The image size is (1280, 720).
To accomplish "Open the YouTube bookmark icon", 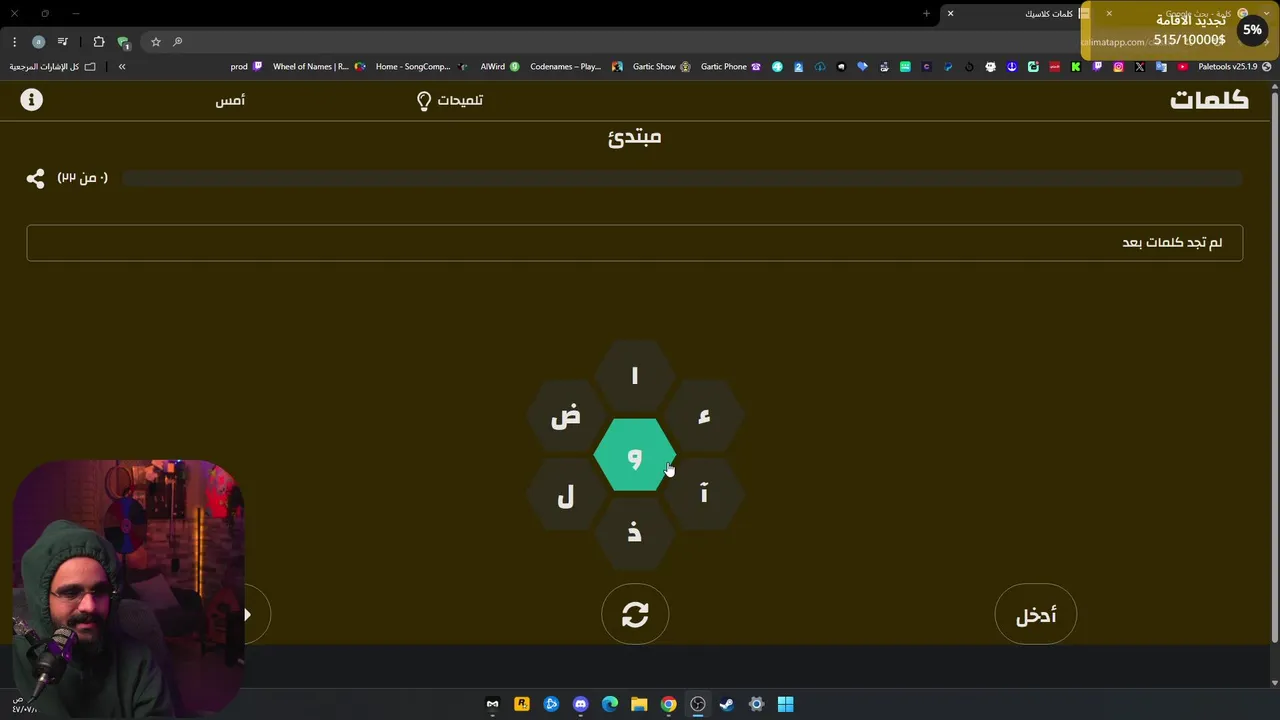I will pos(1182,67).
